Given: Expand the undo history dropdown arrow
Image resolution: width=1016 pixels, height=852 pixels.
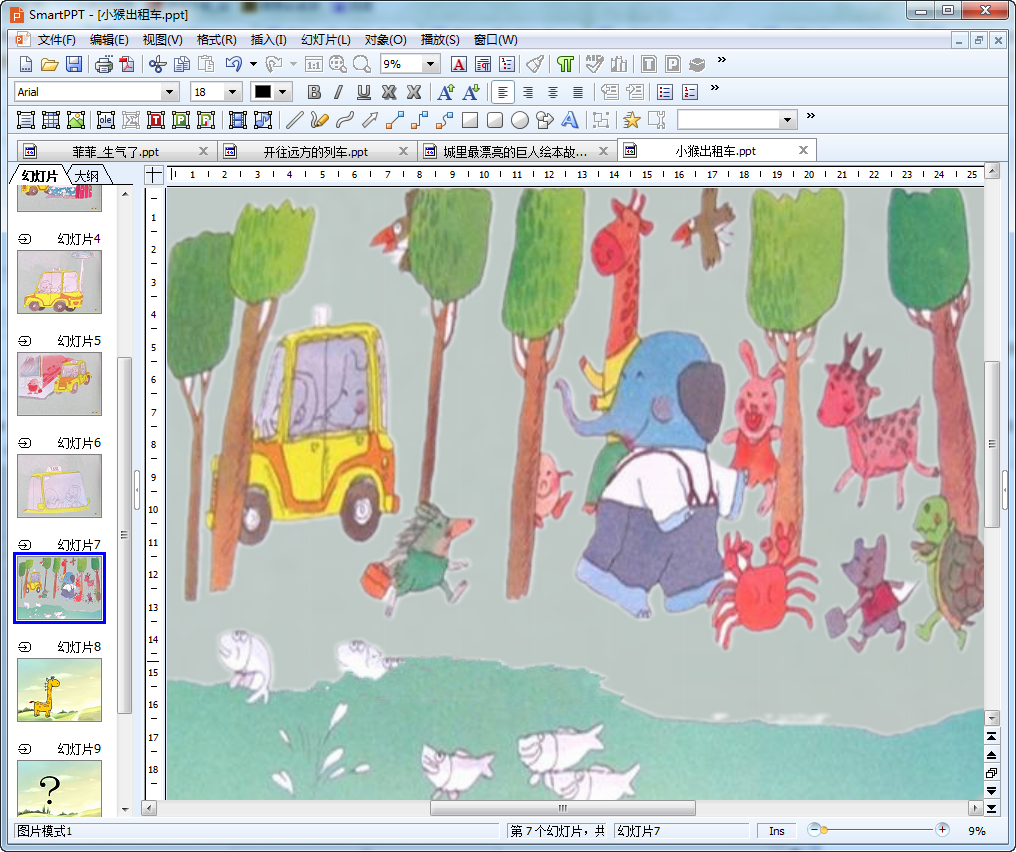Looking at the screenshot, I should point(253,64).
